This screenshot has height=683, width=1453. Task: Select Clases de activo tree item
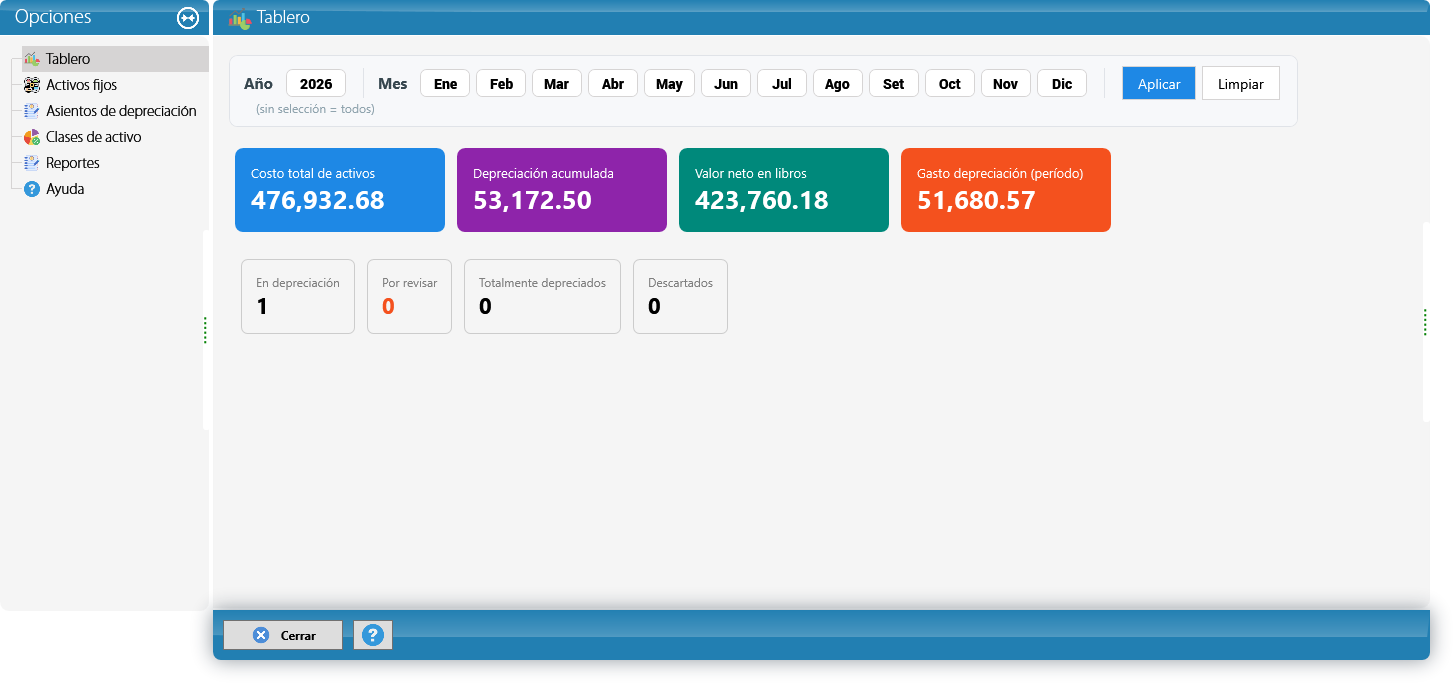pyautogui.click(x=94, y=137)
